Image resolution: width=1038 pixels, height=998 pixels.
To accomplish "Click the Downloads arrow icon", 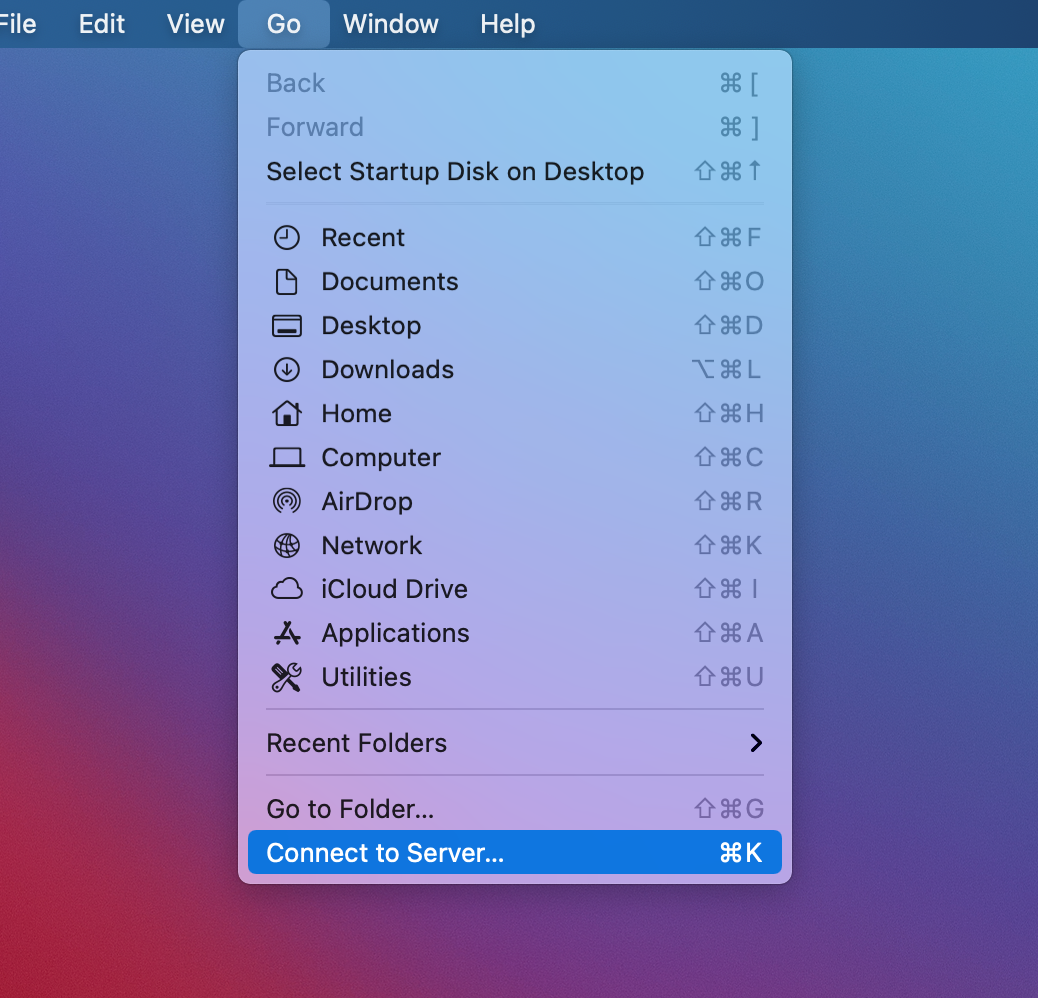I will click(x=287, y=369).
